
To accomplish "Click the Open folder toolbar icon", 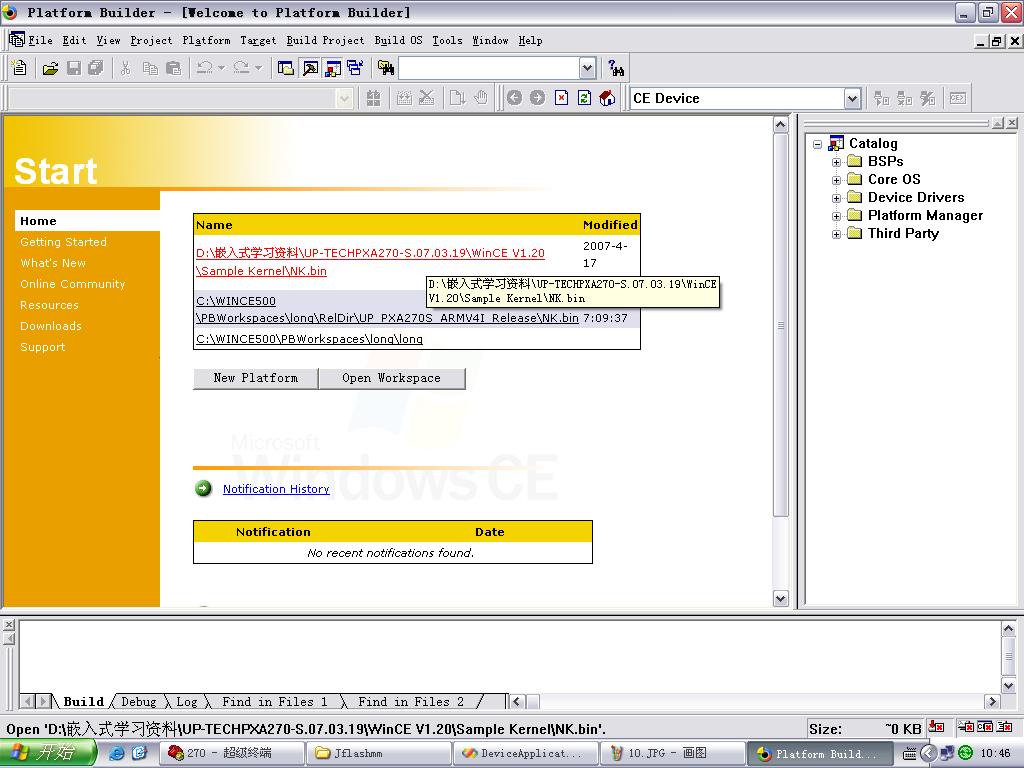I will click(50, 68).
